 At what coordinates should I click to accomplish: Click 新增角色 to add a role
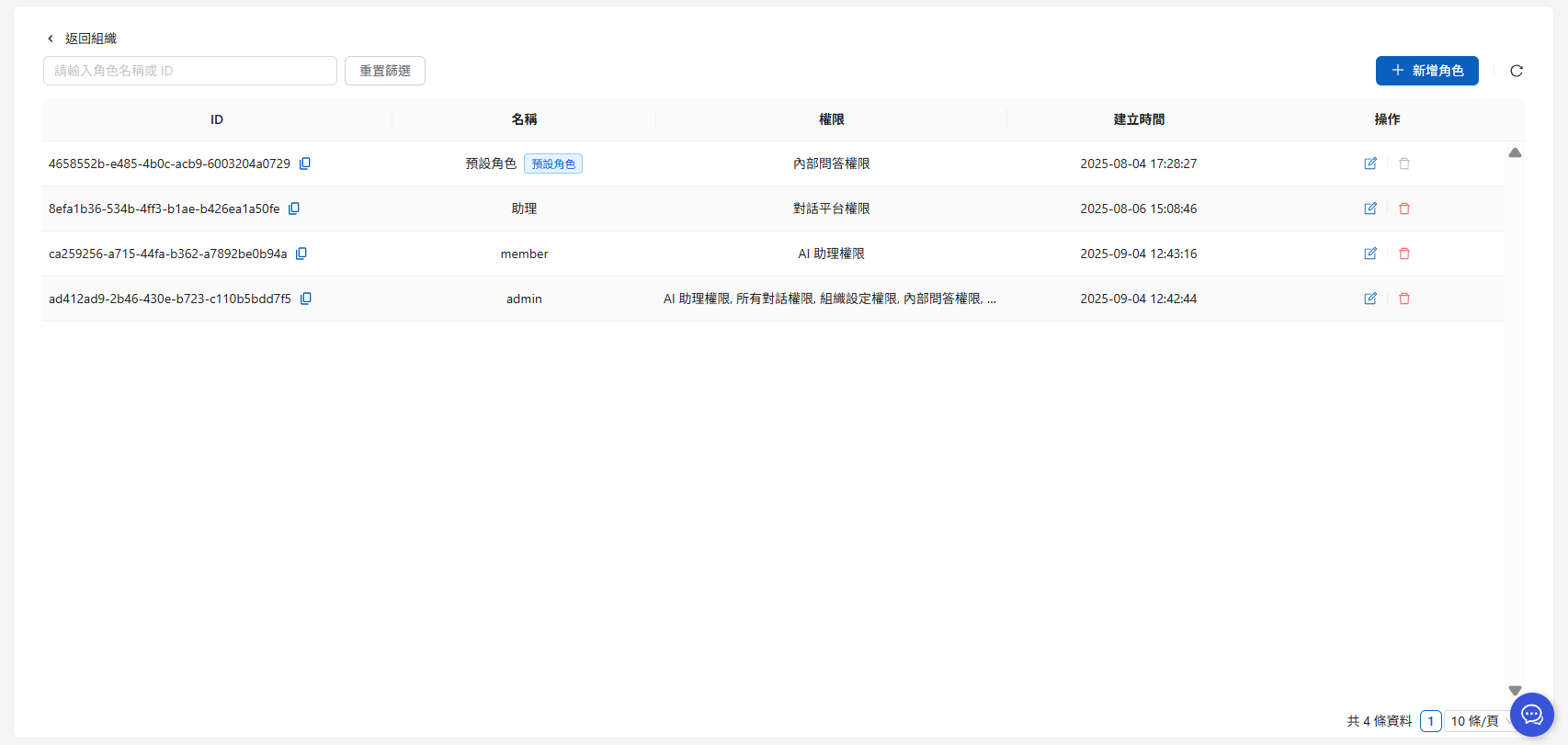(1426, 71)
